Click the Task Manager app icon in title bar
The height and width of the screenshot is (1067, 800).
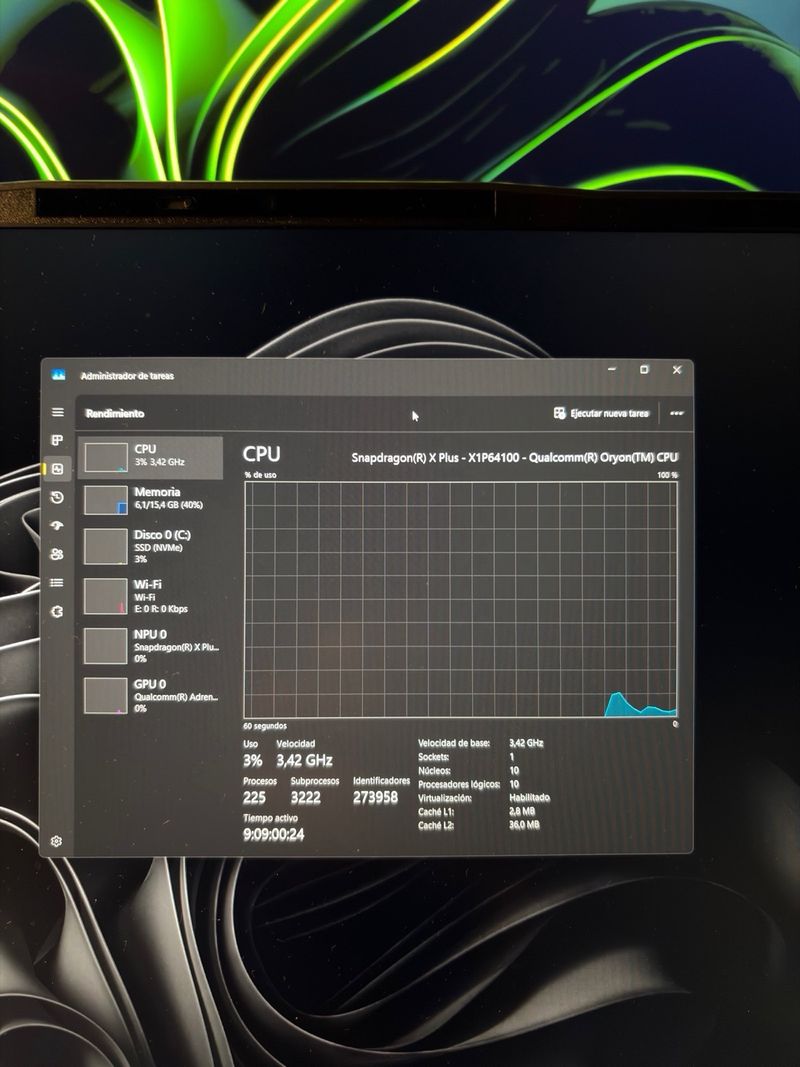pyautogui.click(x=59, y=375)
